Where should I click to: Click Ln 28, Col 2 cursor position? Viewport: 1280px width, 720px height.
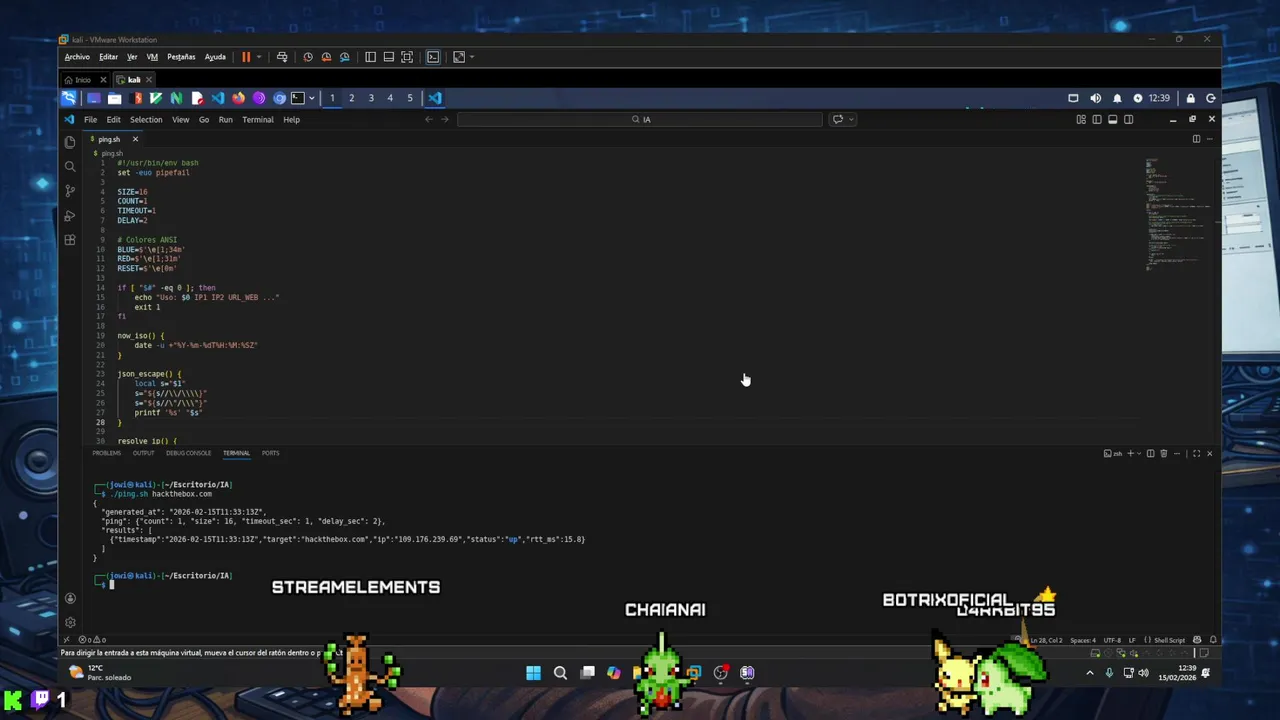pos(1046,640)
